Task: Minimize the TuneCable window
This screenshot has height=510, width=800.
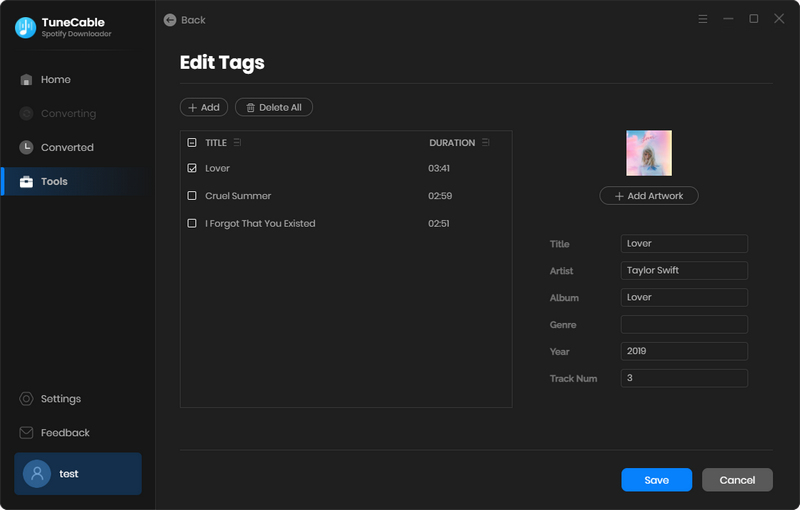Action: click(728, 19)
